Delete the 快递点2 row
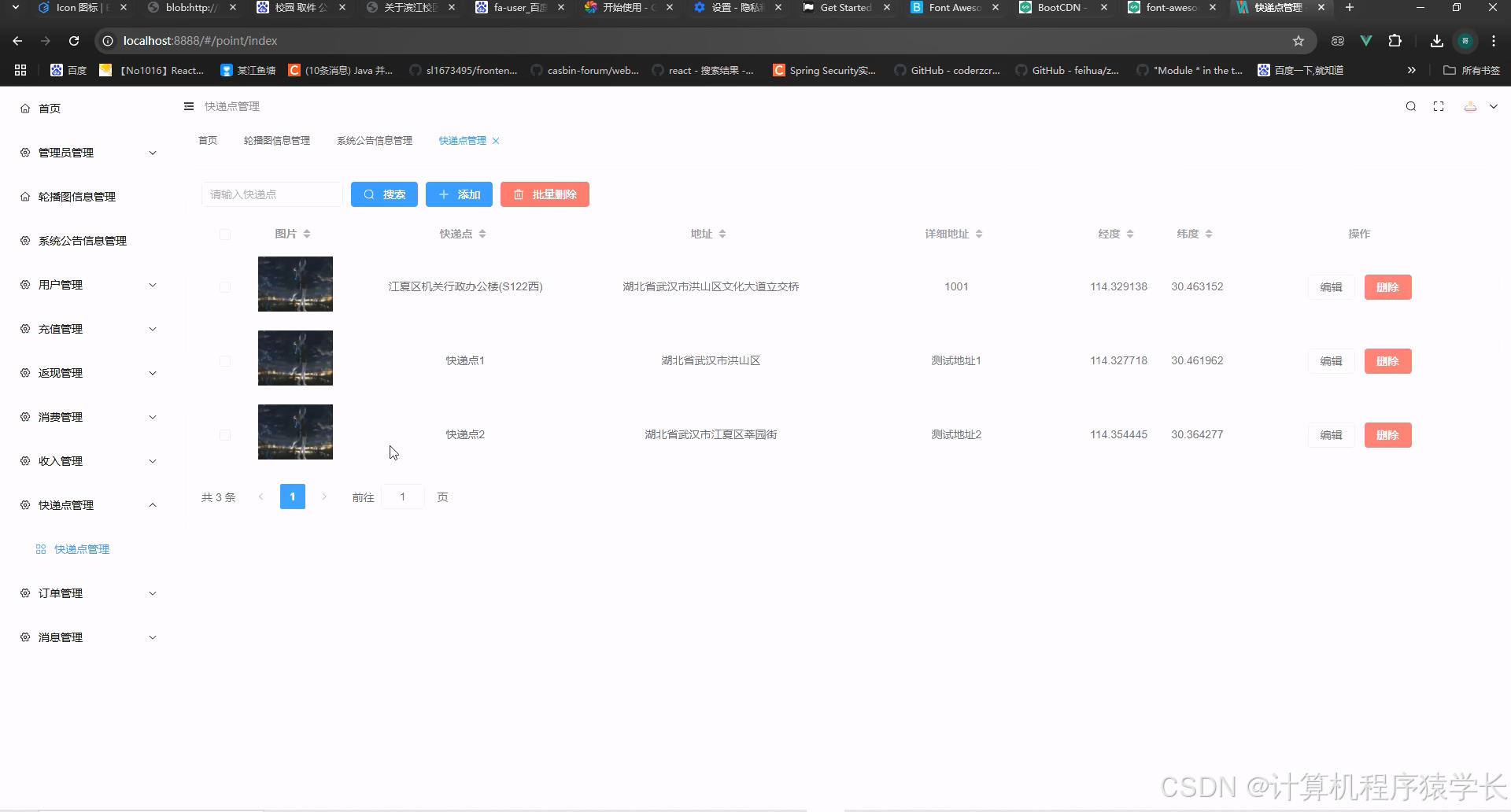Screen dimensions: 1511x812 pyautogui.click(x=1387, y=435)
